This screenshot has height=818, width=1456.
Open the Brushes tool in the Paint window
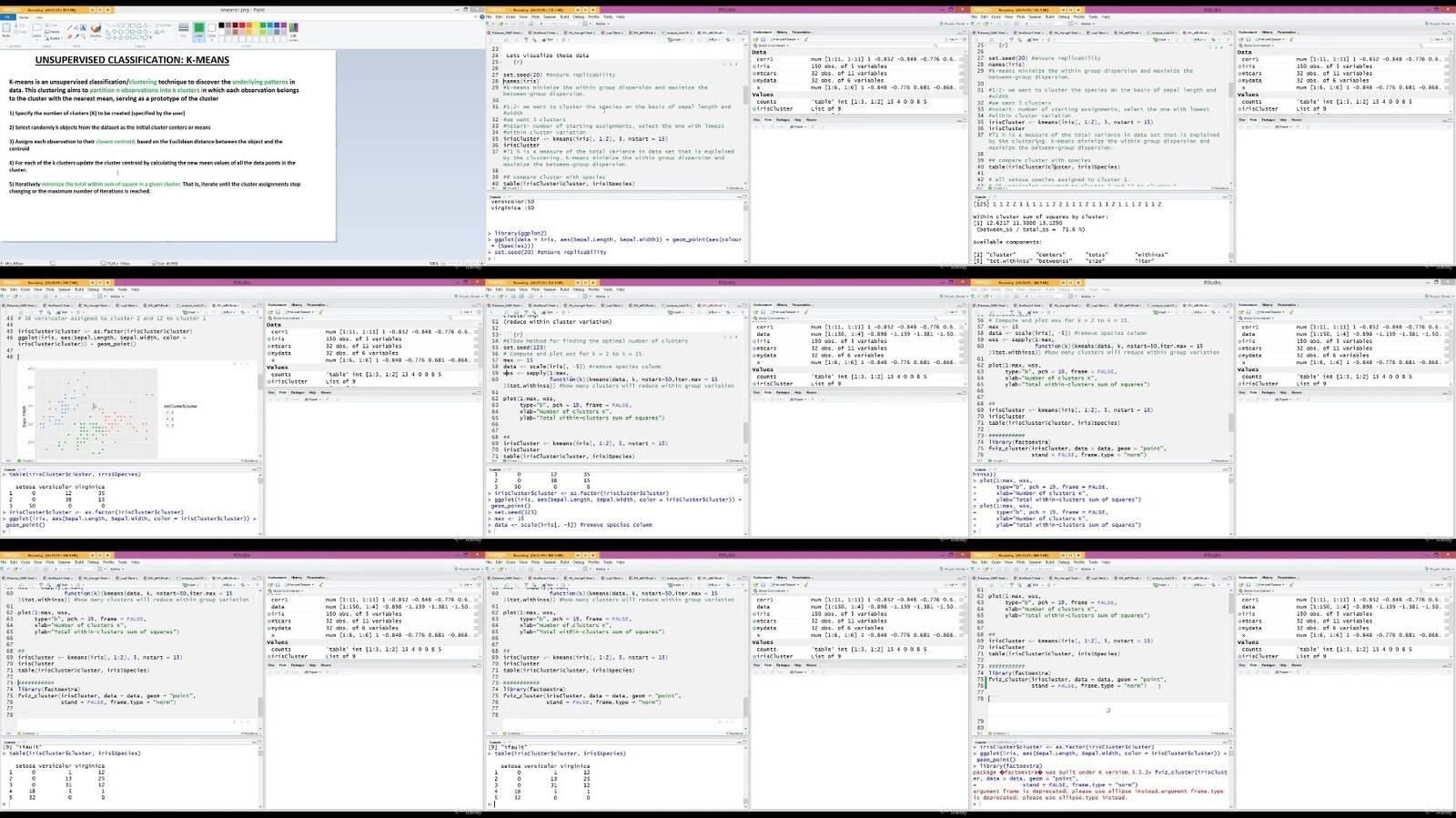[96, 31]
